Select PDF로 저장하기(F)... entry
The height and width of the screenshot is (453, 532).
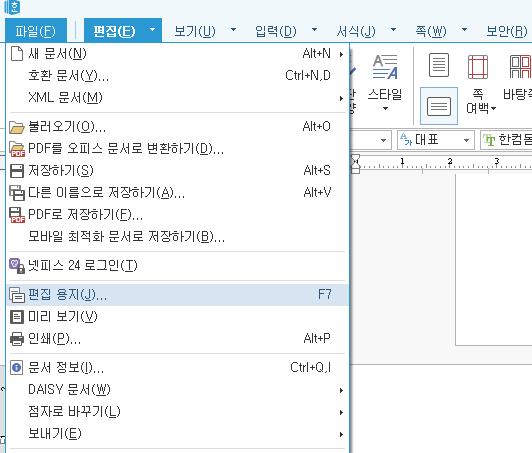coord(177,214)
